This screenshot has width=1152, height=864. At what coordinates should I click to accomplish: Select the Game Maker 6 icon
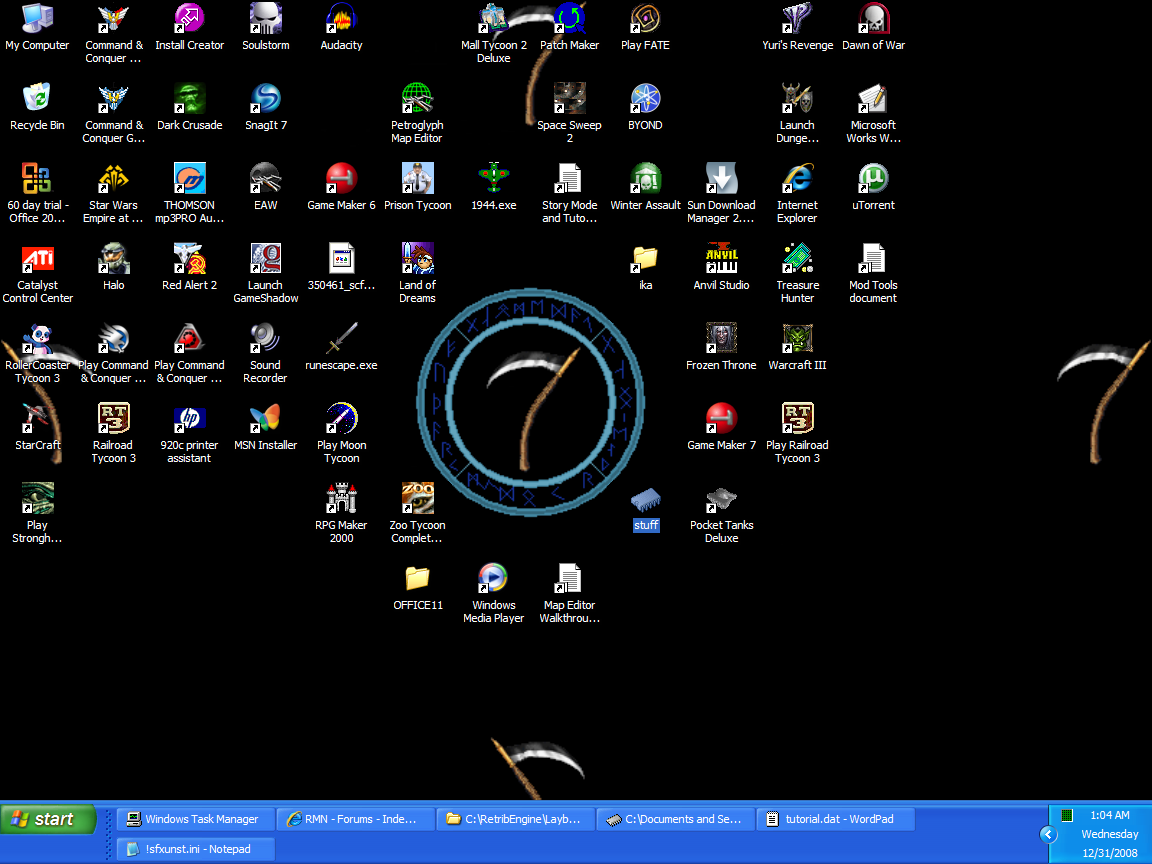[341, 180]
